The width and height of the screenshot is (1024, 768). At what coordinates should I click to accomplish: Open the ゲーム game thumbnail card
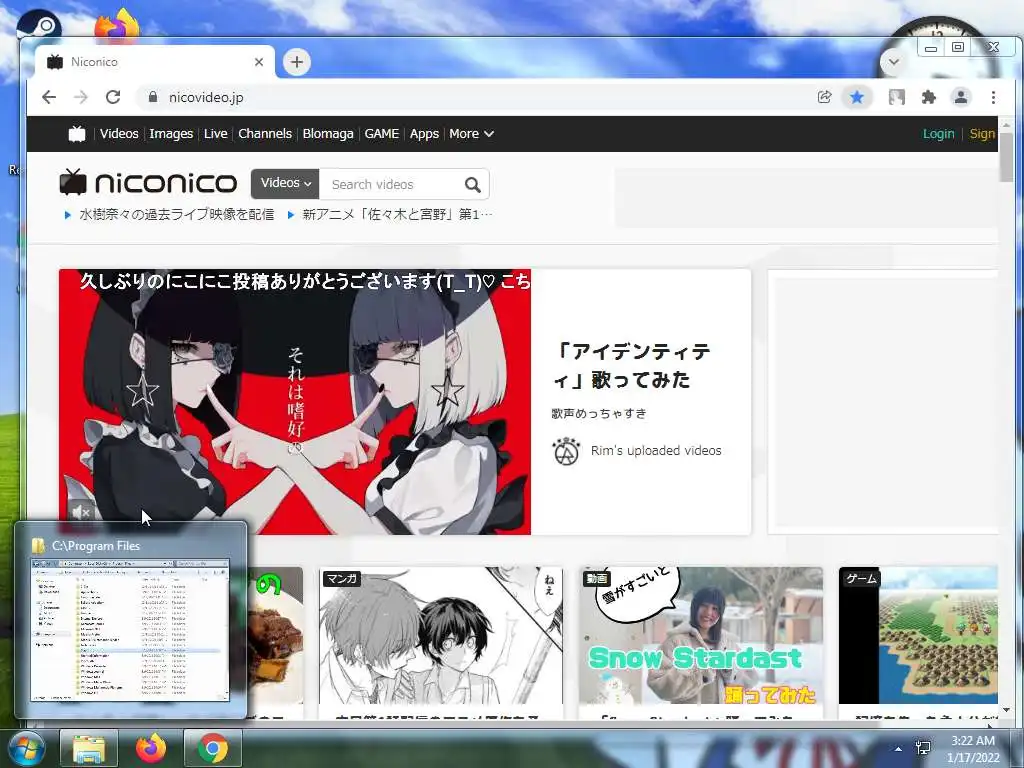(x=918, y=635)
